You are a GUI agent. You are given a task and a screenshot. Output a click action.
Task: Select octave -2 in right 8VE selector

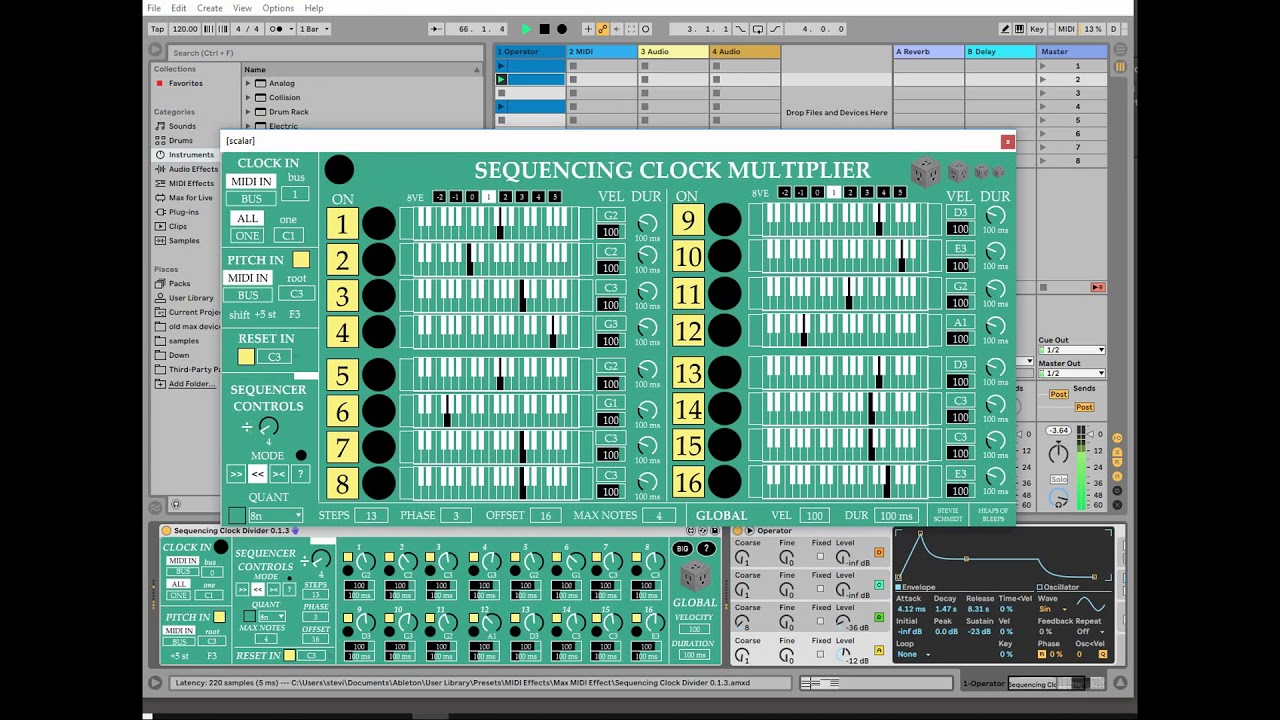tap(784, 192)
